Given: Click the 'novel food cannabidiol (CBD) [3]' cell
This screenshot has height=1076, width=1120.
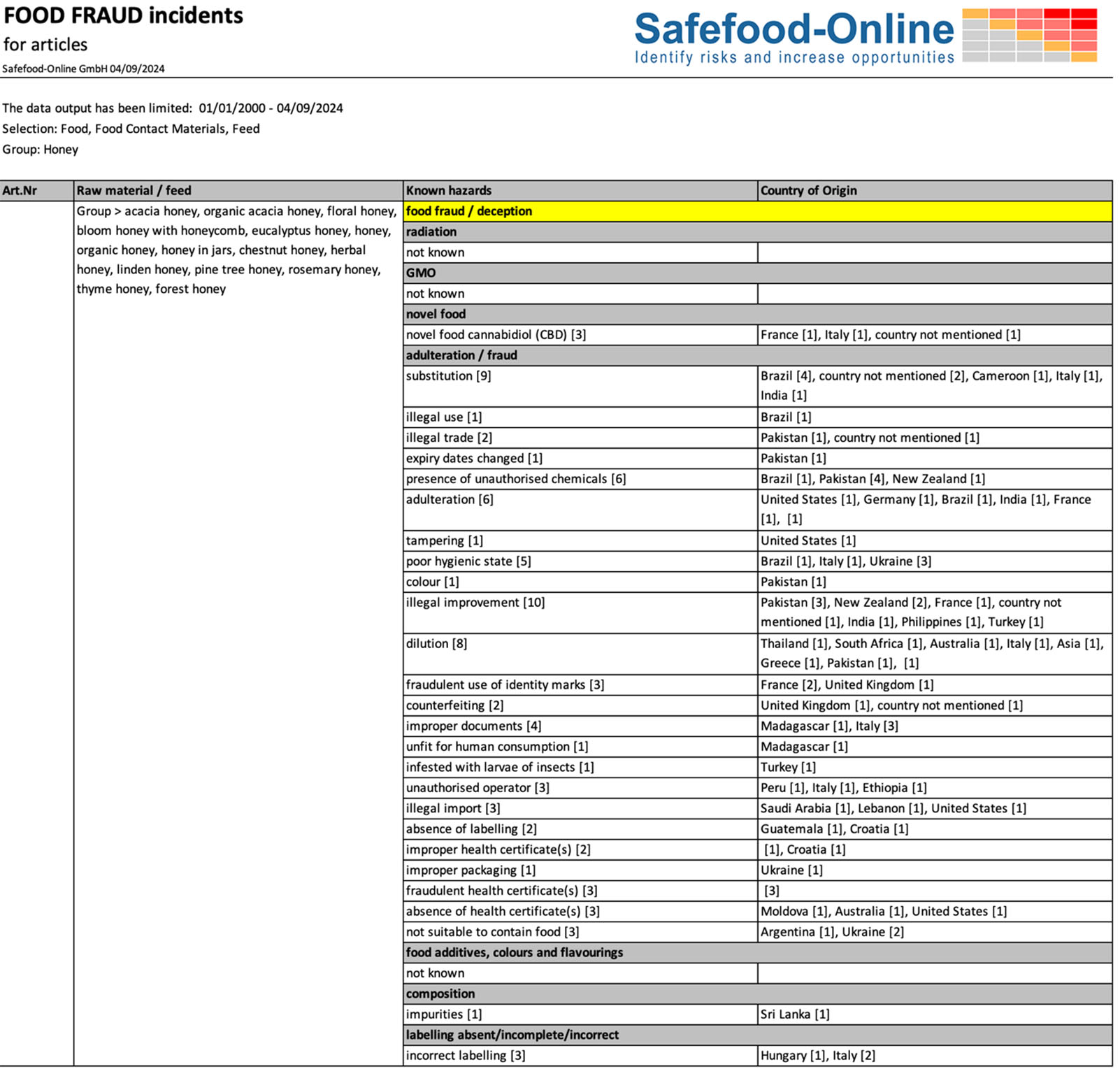Looking at the screenshot, I should pos(496,335).
